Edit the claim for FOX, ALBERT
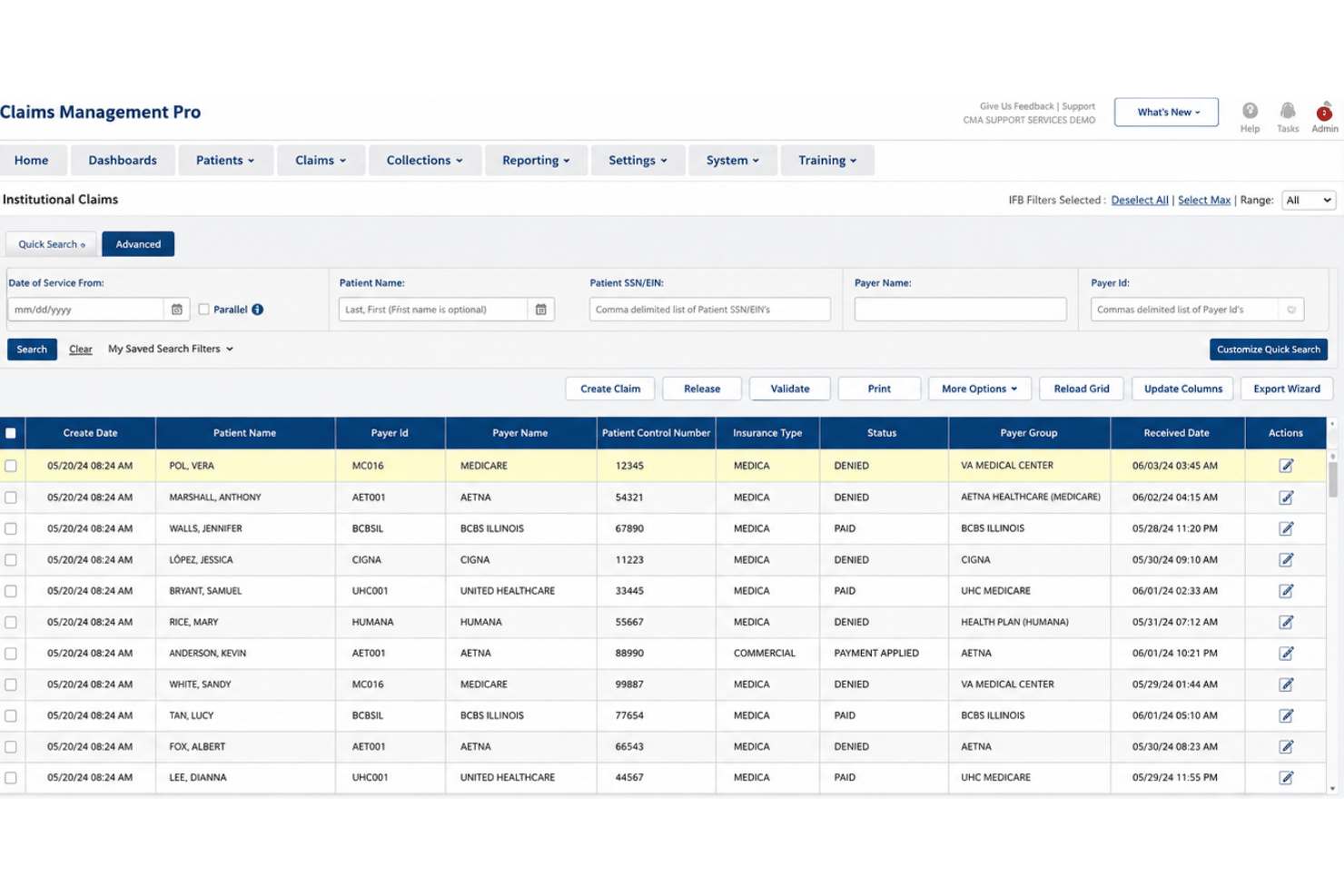The width and height of the screenshot is (1344, 896). (1286, 747)
